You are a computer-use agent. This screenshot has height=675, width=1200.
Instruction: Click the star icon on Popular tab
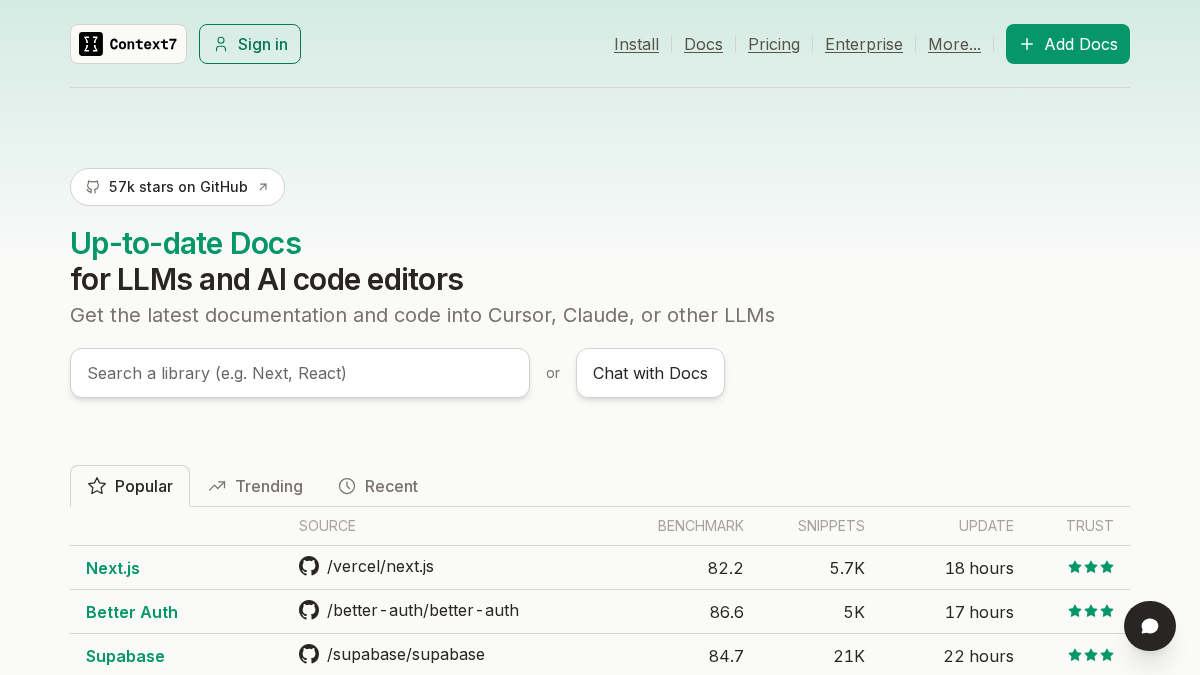(97, 486)
